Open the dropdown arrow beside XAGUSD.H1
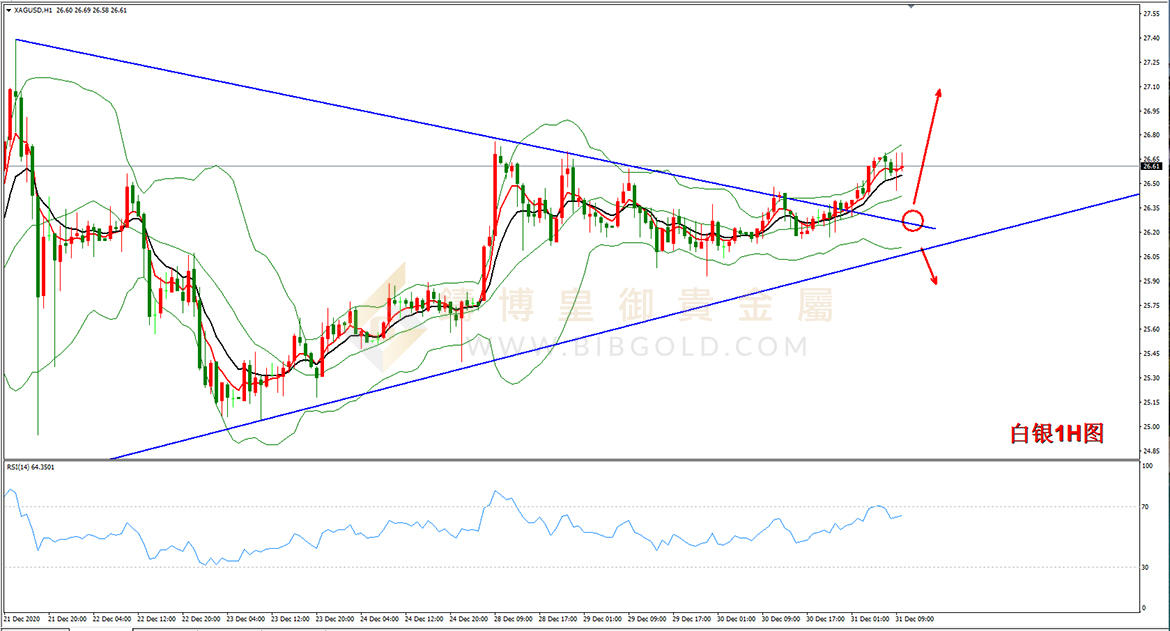Image resolution: width=1170 pixels, height=631 pixels. point(8,10)
